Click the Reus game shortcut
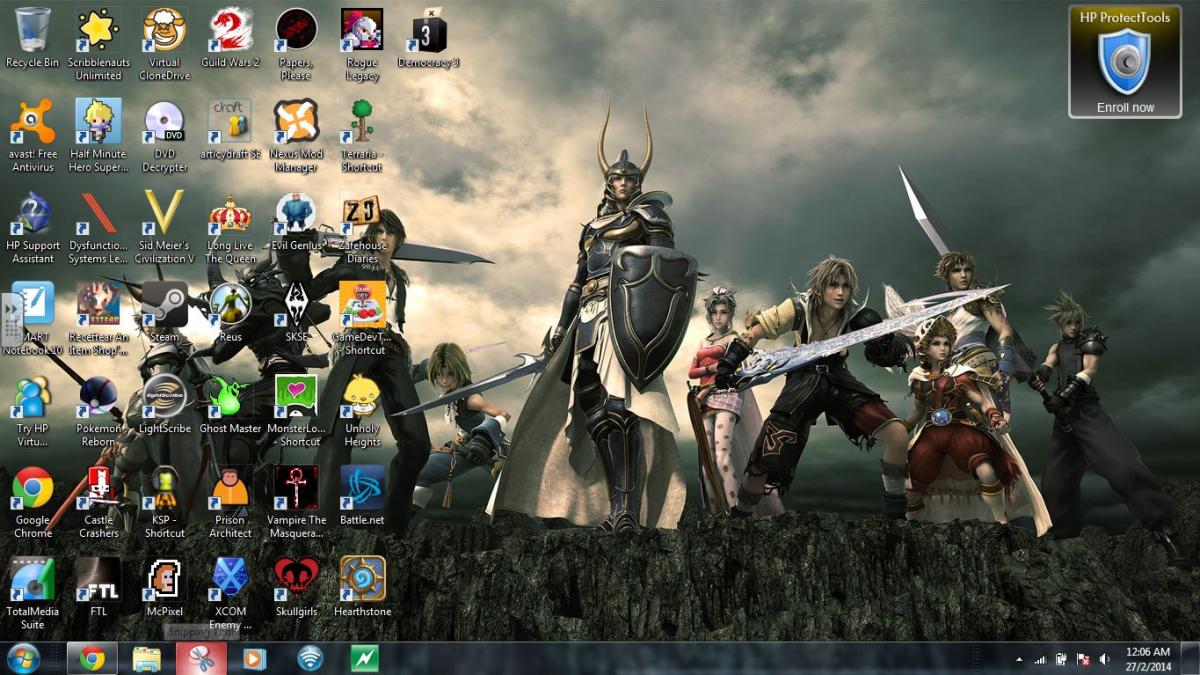Screen dimensions: 1200x675 [230, 312]
